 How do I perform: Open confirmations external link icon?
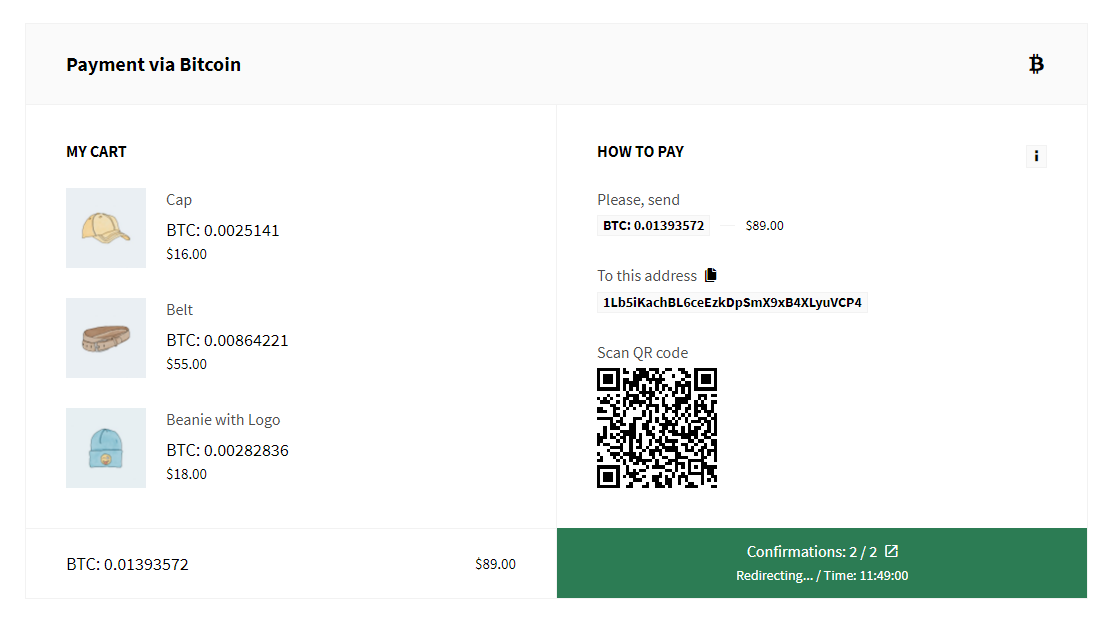click(891, 551)
